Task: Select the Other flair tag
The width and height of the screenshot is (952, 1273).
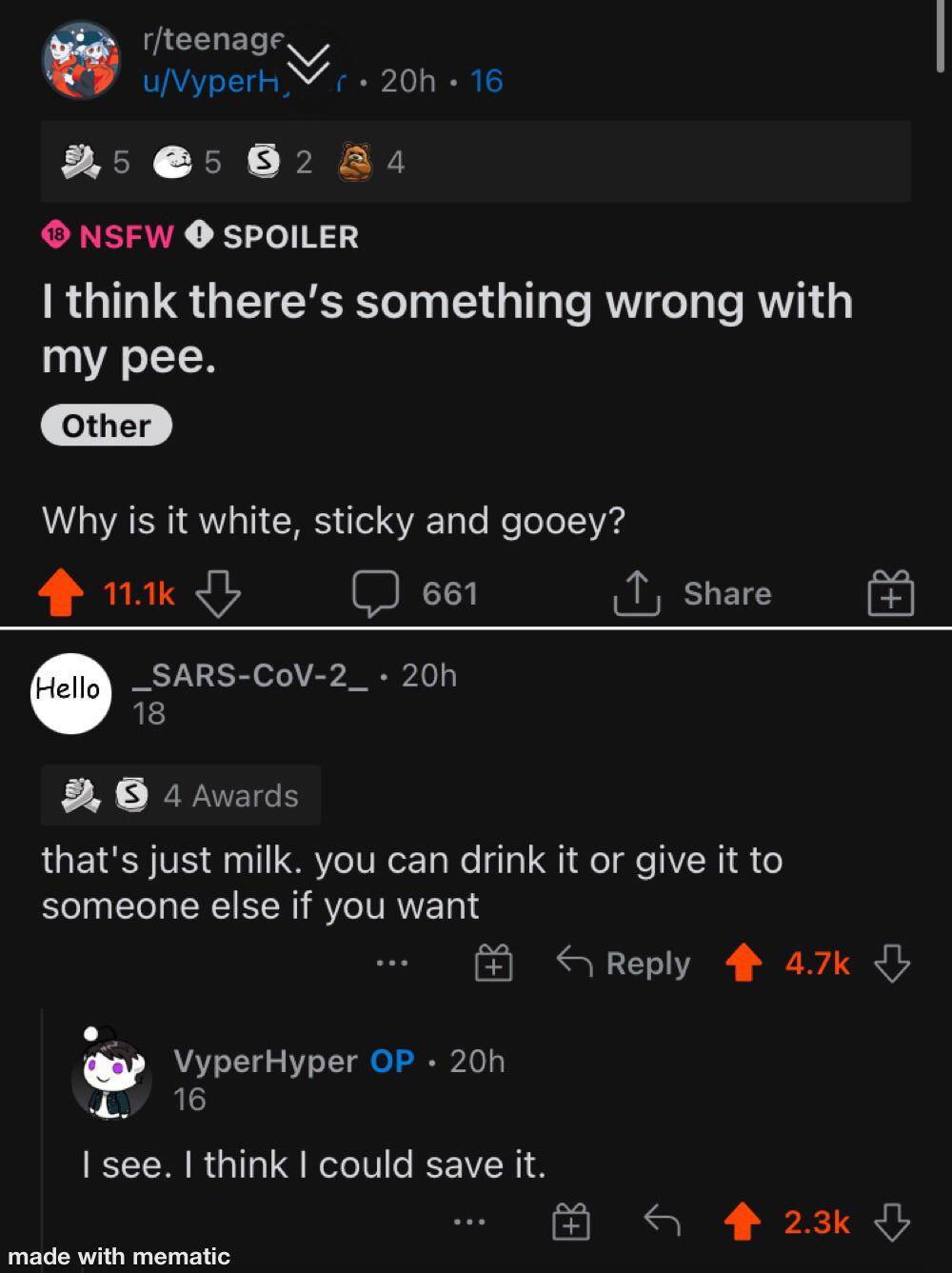Action: pyautogui.click(x=106, y=426)
